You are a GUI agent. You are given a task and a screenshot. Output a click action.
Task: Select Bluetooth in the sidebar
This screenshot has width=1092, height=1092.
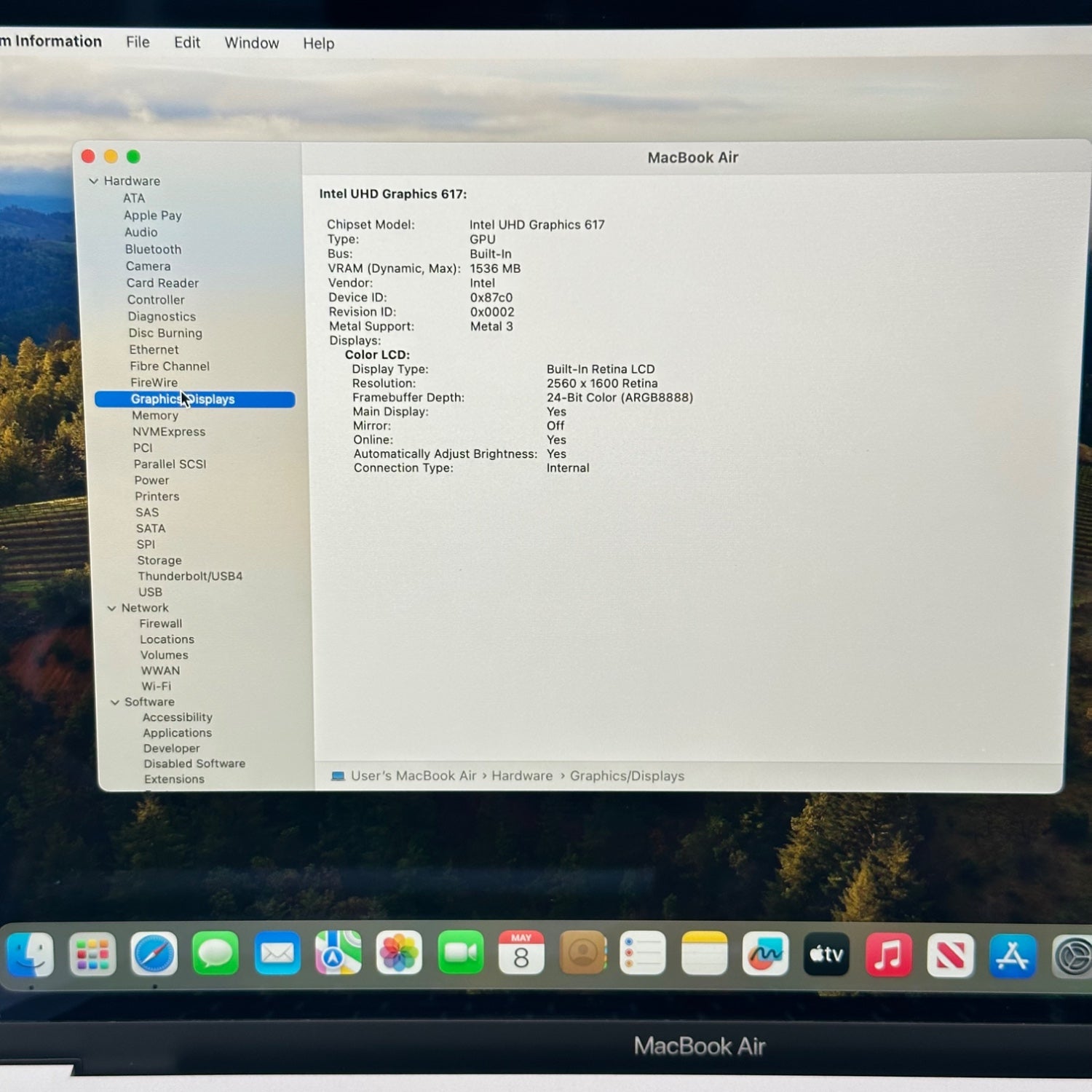click(x=153, y=249)
